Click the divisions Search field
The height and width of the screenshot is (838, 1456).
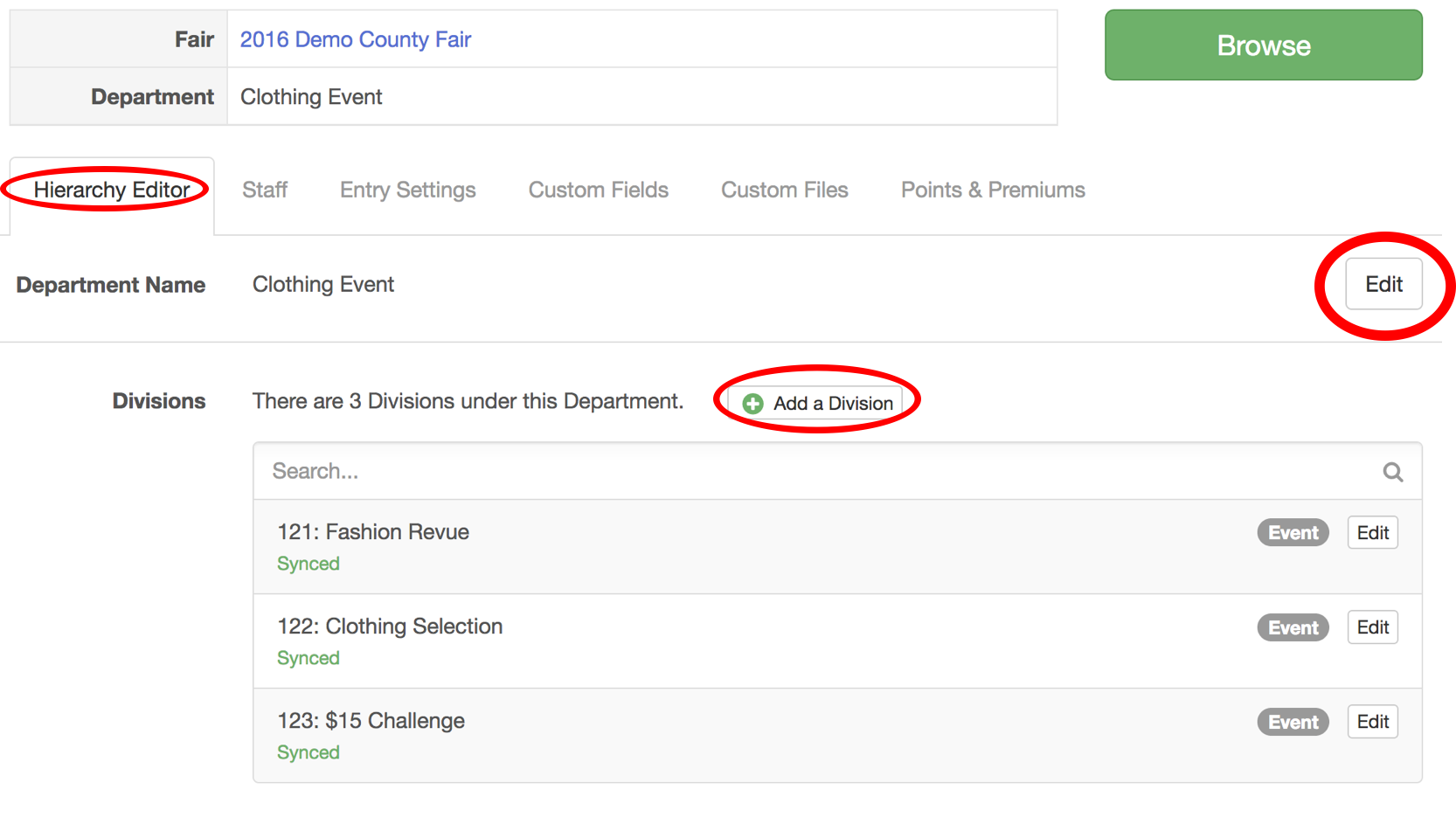(837, 472)
